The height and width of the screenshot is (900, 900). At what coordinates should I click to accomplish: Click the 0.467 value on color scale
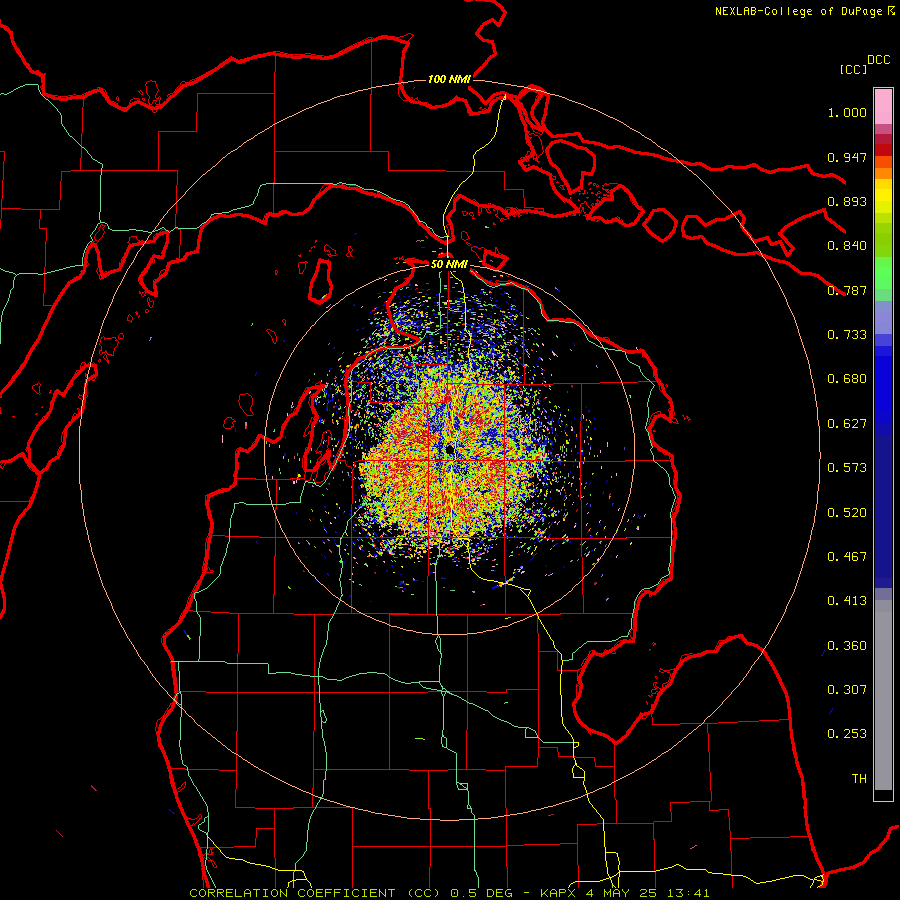pyautogui.click(x=847, y=557)
